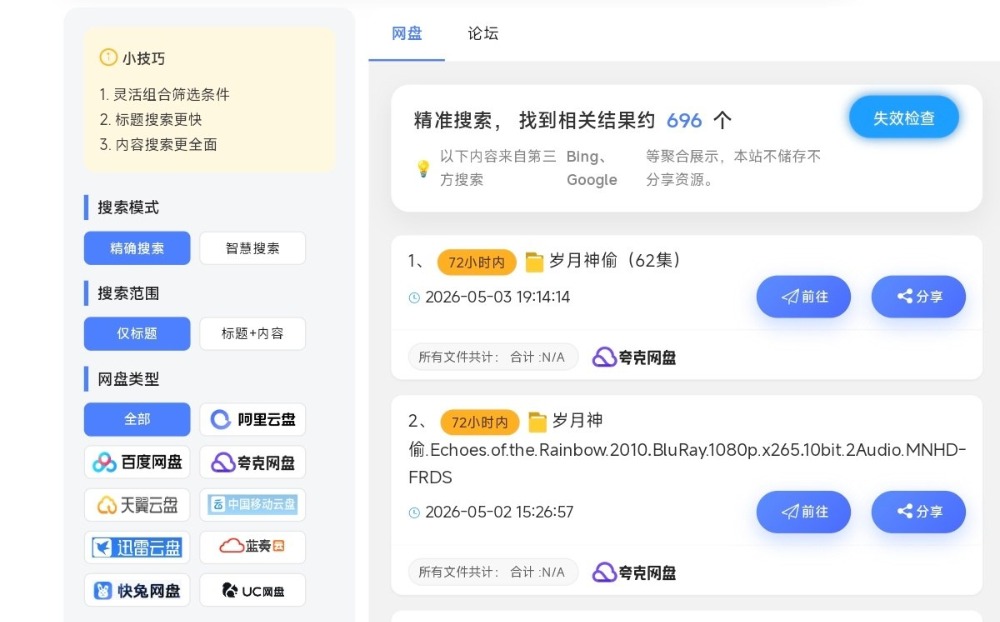Image resolution: width=1000 pixels, height=622 pixels.
Task: Switch to the 论坛 tab
Action: [483, 33]
